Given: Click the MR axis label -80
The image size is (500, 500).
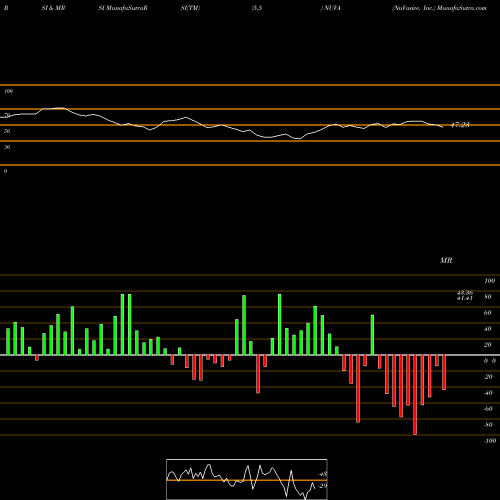Looking at the screenshot, I should pos(488,425).
